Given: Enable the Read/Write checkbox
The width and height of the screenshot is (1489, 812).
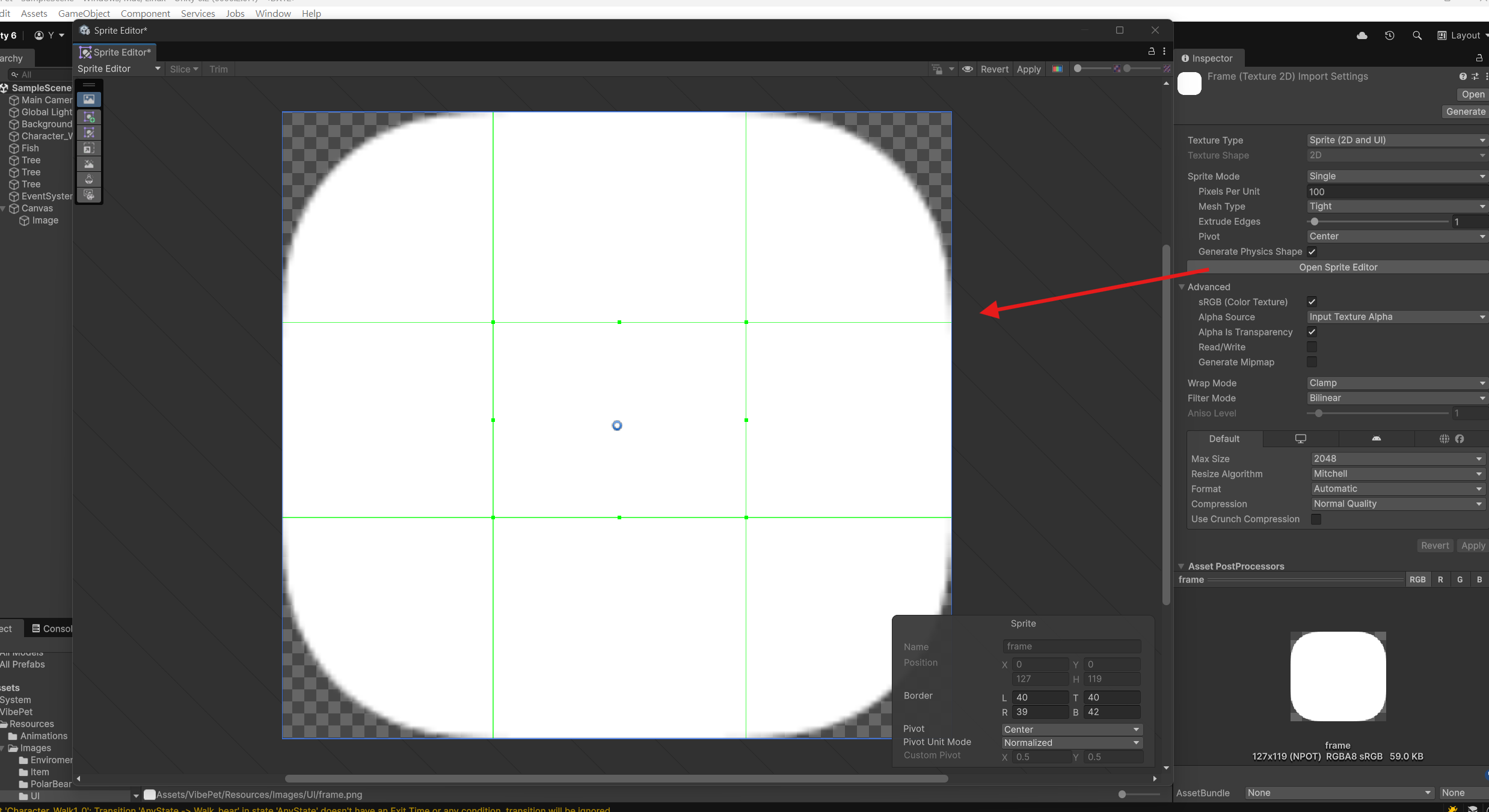Looking at the screenshot, I should point(1312,347).
